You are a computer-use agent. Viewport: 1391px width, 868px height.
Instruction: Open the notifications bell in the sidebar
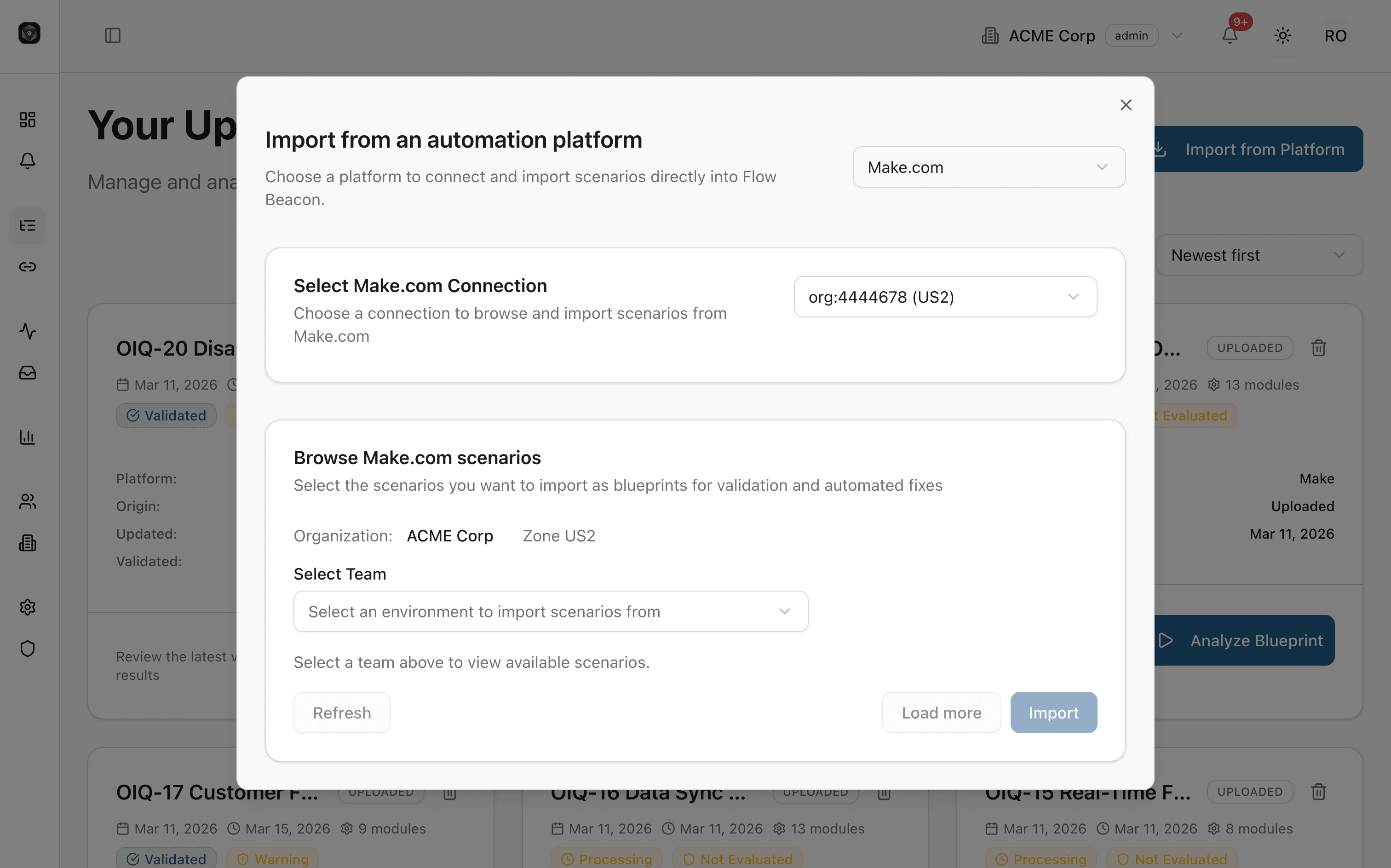[28, 161]
